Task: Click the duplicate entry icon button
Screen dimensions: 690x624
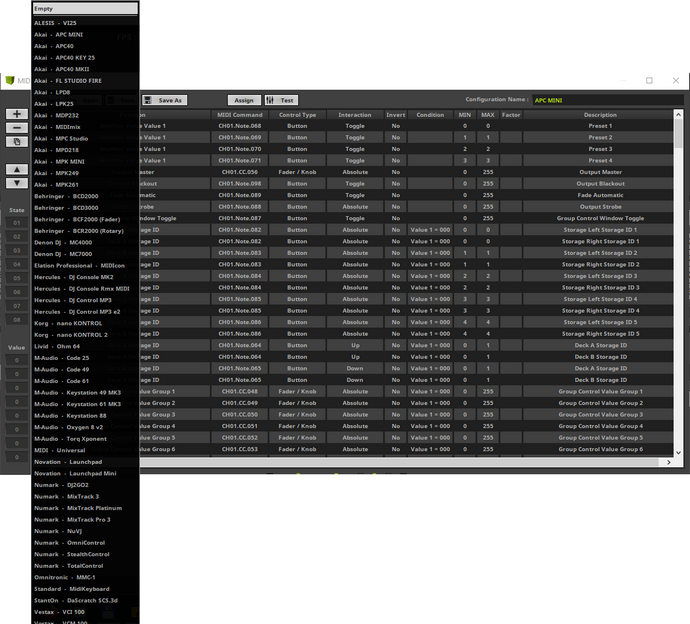Action: click(17, 142)
